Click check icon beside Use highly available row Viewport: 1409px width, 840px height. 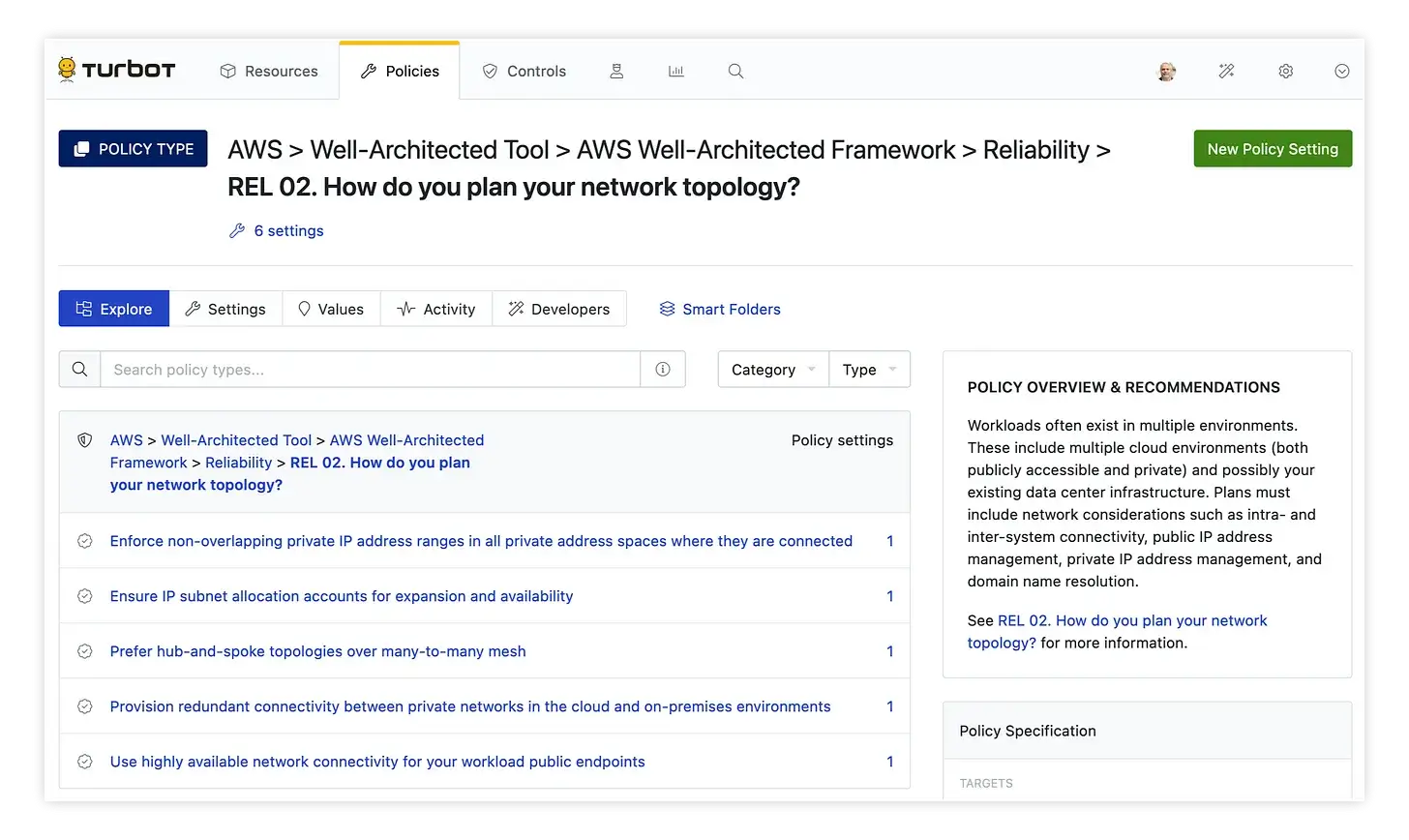click(85, 762)
